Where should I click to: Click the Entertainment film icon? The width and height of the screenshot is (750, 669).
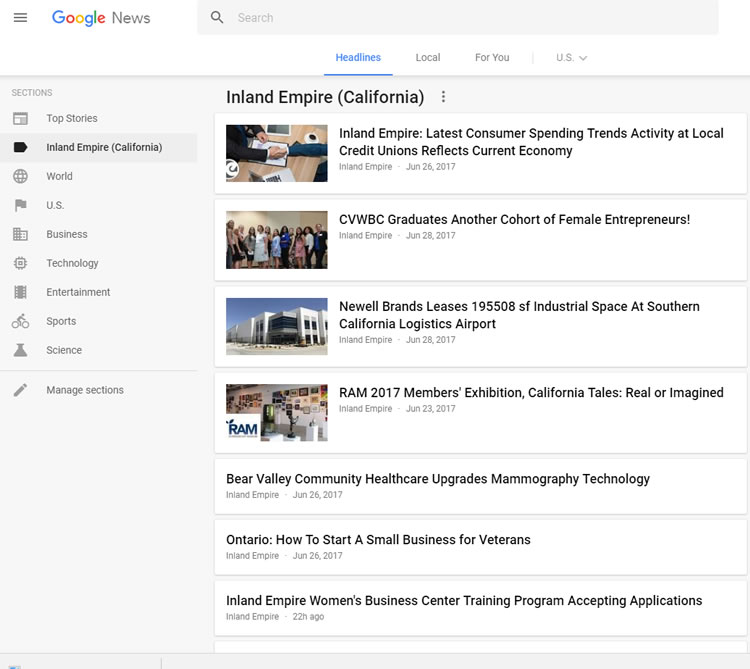pos(20,292)
